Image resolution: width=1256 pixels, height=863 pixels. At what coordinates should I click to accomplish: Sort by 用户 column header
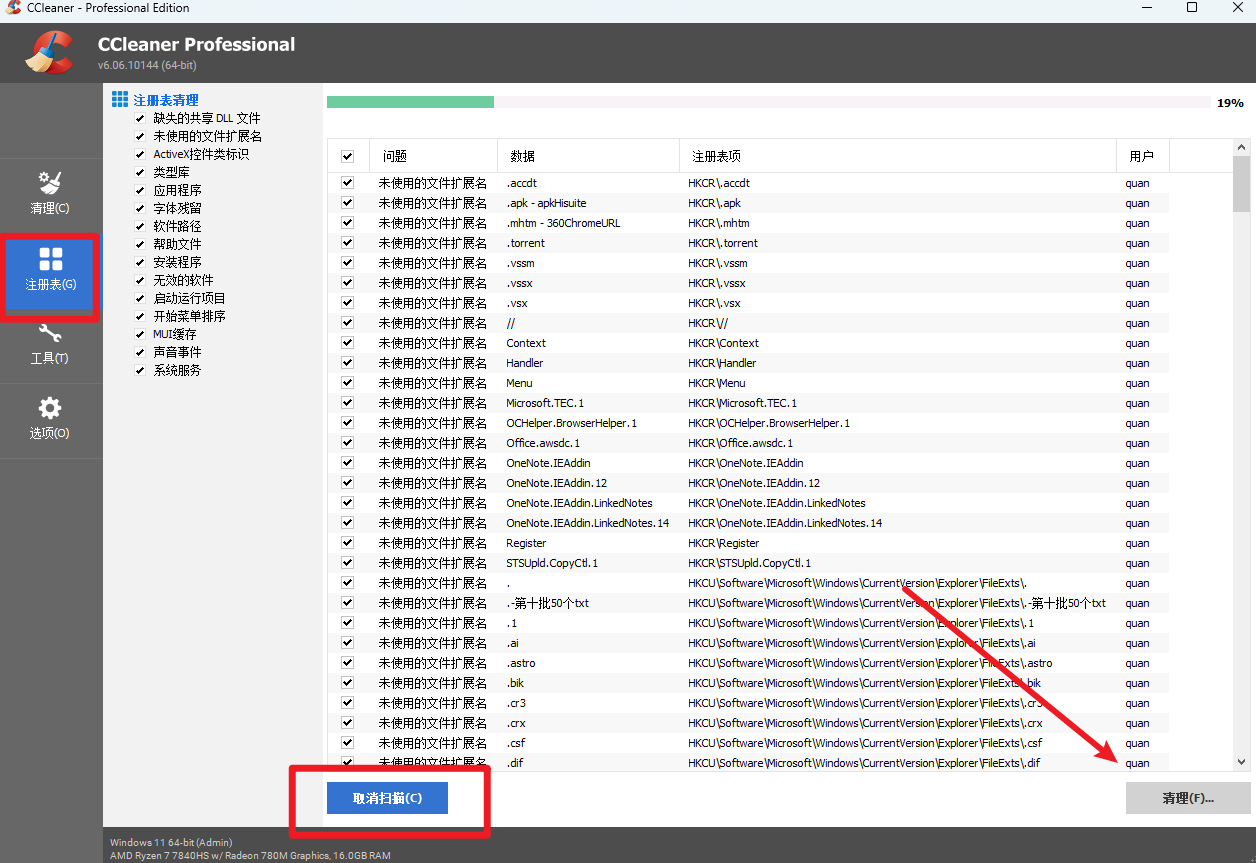[x=1143, y=156]
